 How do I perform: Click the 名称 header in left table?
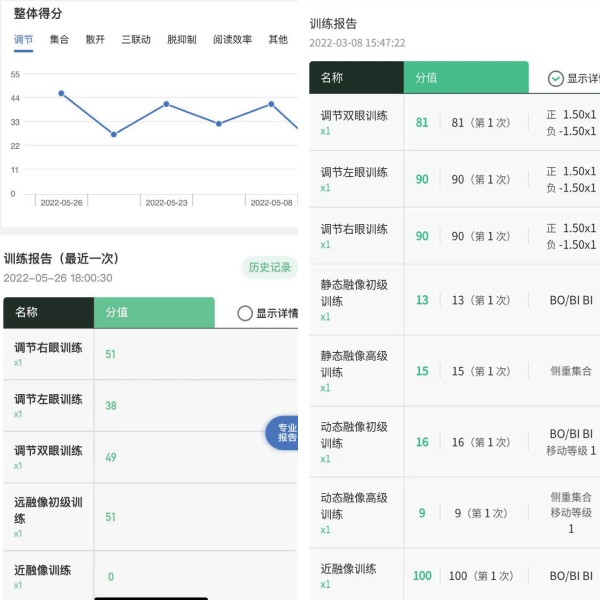[x=49, y=313]
